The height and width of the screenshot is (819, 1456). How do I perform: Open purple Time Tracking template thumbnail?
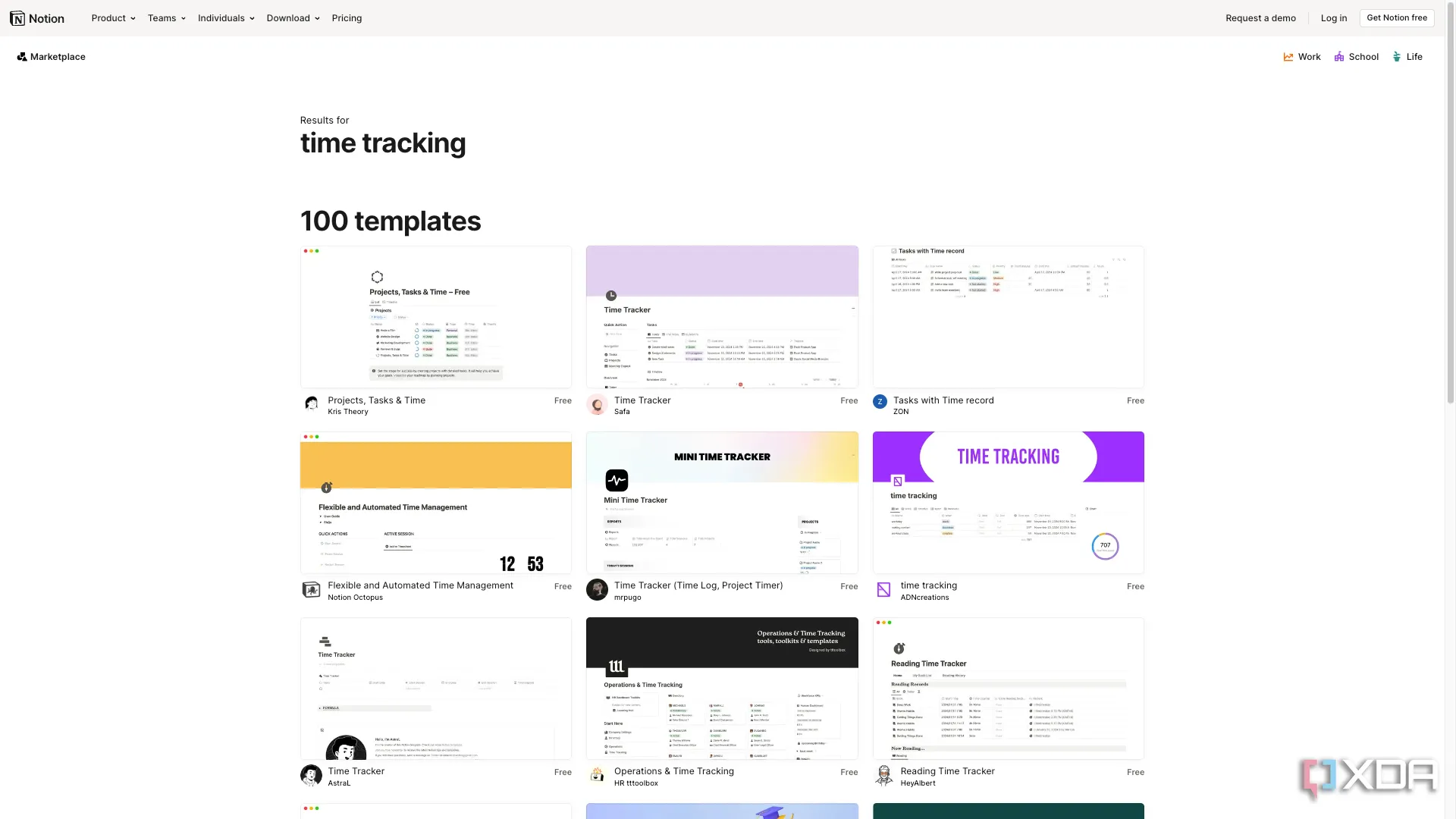(x=1009, y=503)
